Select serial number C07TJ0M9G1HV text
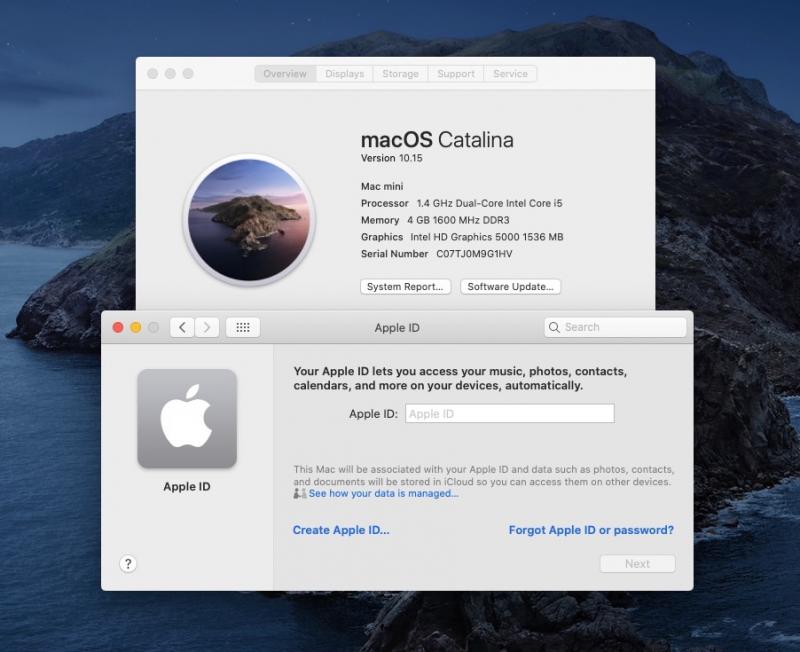 (x=474, y=254)
